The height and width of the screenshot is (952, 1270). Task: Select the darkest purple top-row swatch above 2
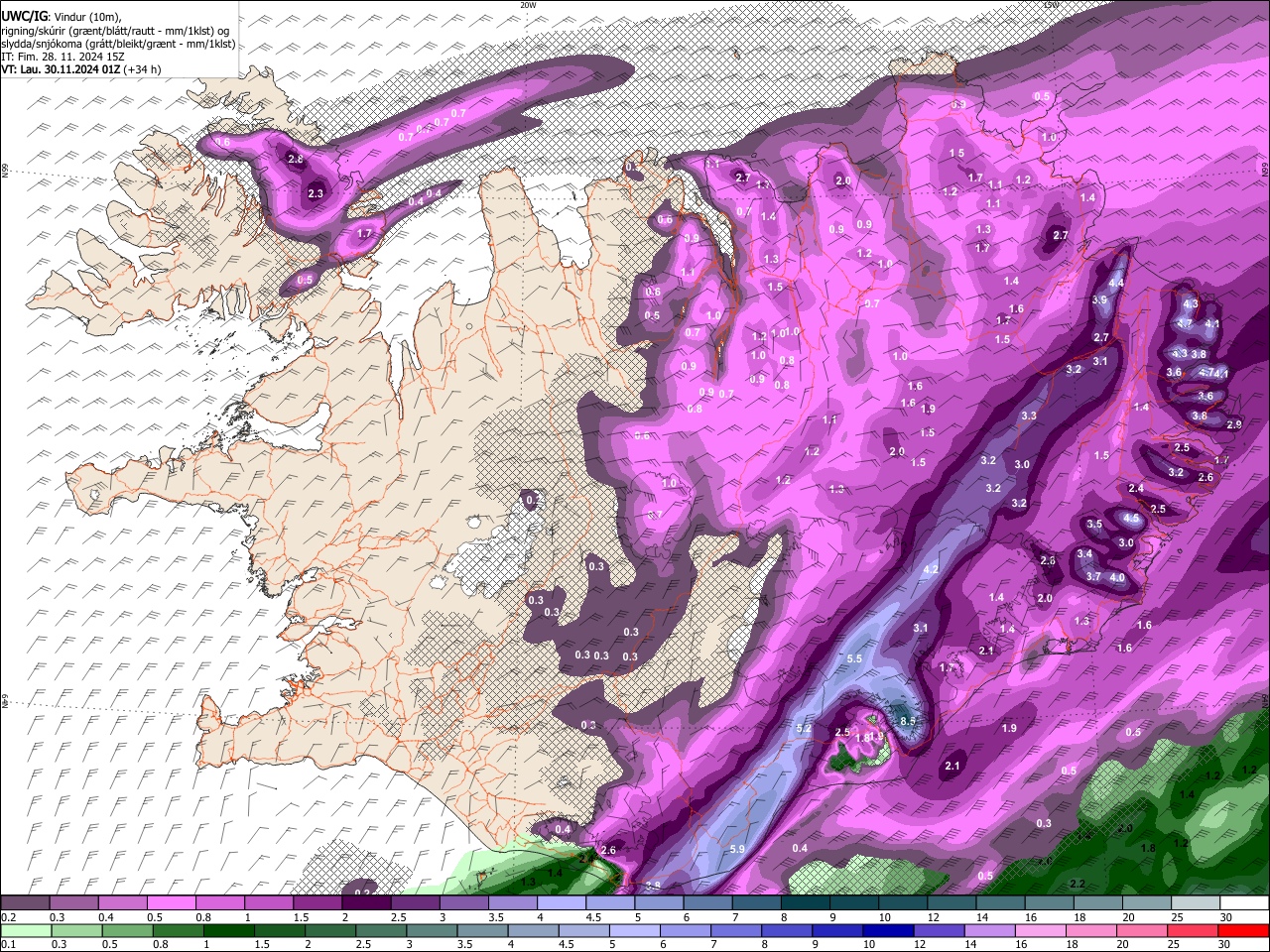(367, 903)
